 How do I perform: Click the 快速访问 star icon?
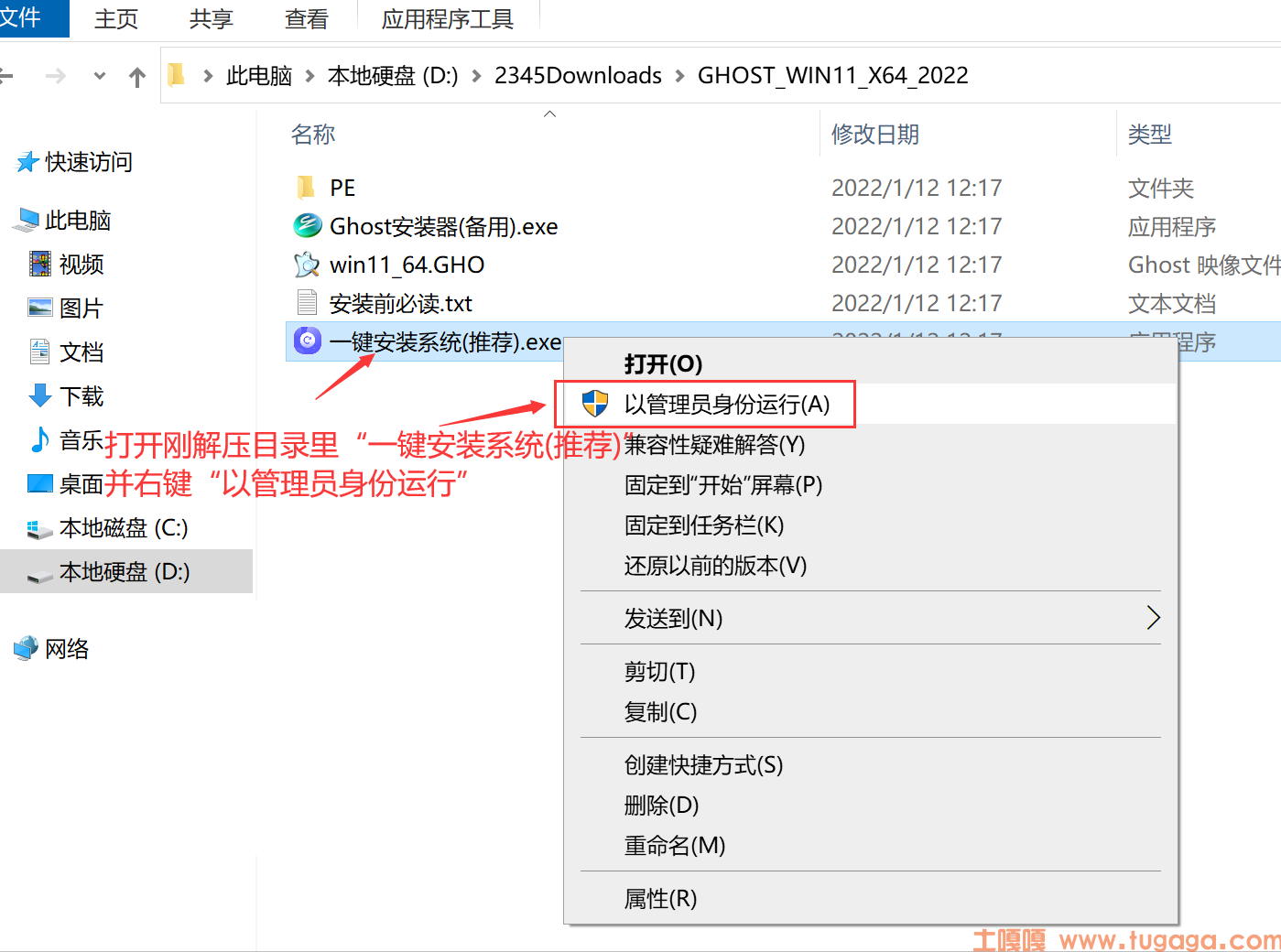click(x=27, y=163)
